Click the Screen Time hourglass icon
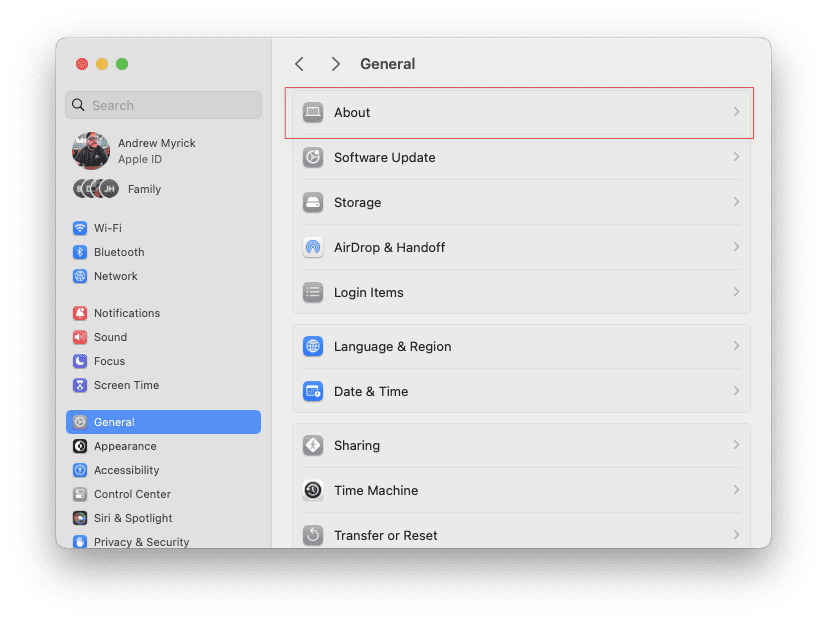 click(80, 385)
